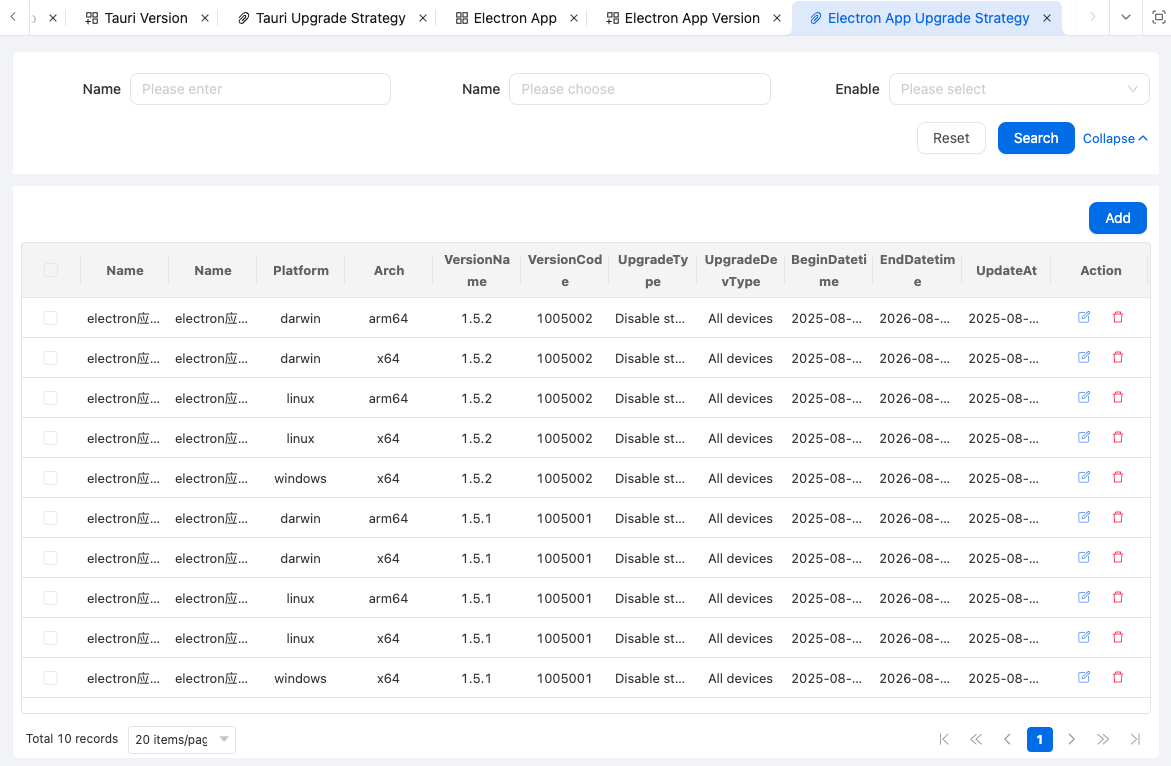Delete the last windows x64 1.5.1 row
Image resolution: width=1171 pixels, height=766 pixels.
[x=1118, y=677]
